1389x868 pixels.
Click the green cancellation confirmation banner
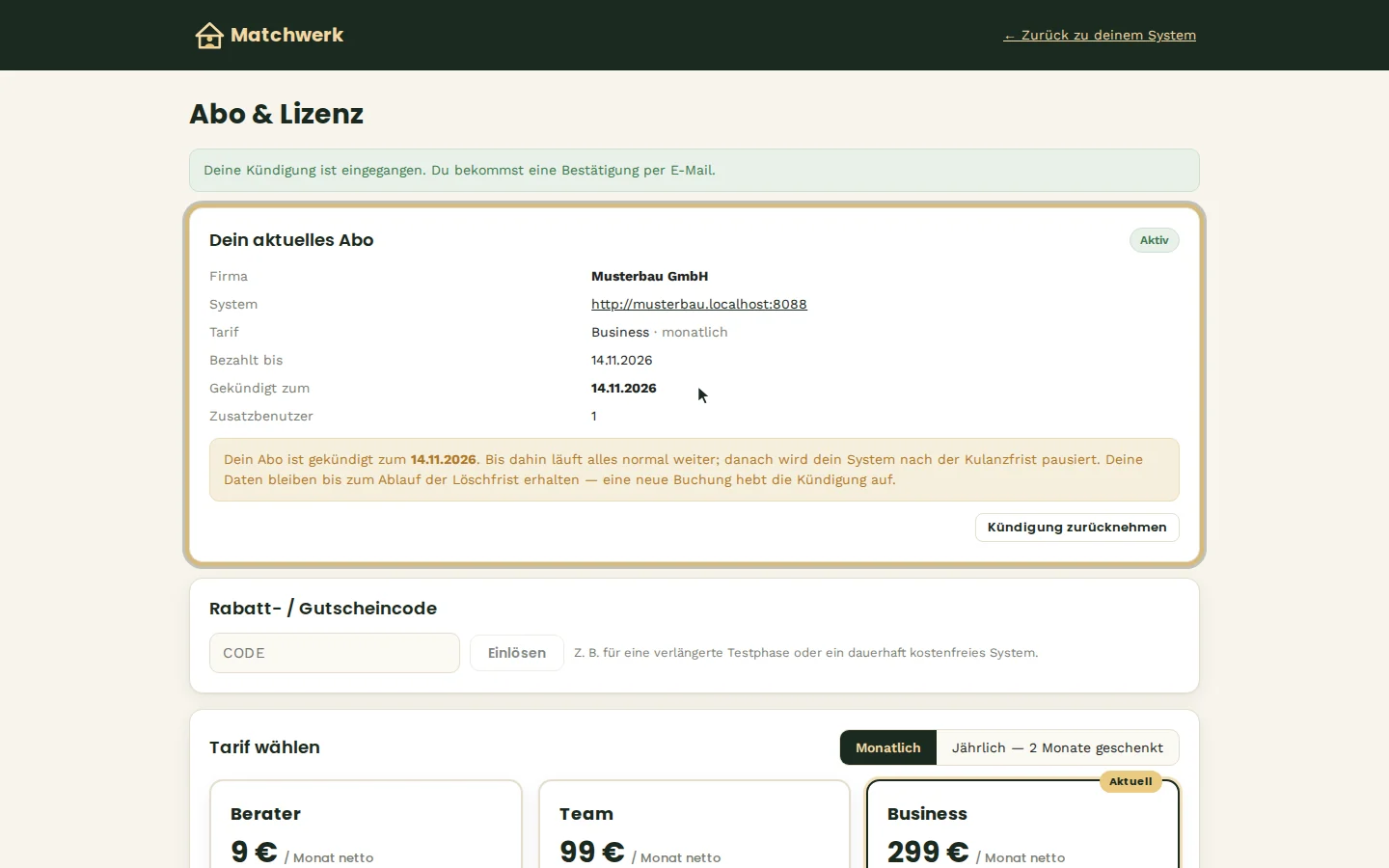694,171
